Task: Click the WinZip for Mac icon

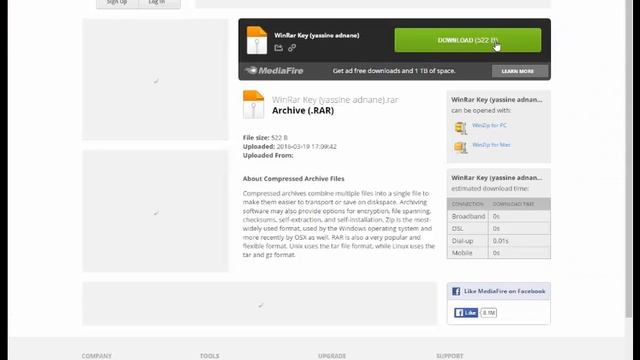Action: coord(460,147)
